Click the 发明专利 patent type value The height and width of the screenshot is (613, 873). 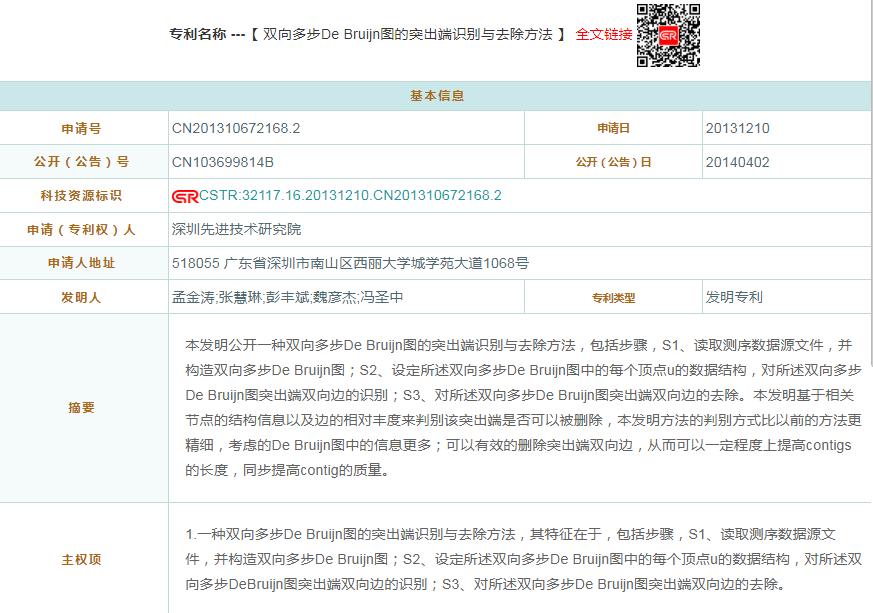coord(734,298)
